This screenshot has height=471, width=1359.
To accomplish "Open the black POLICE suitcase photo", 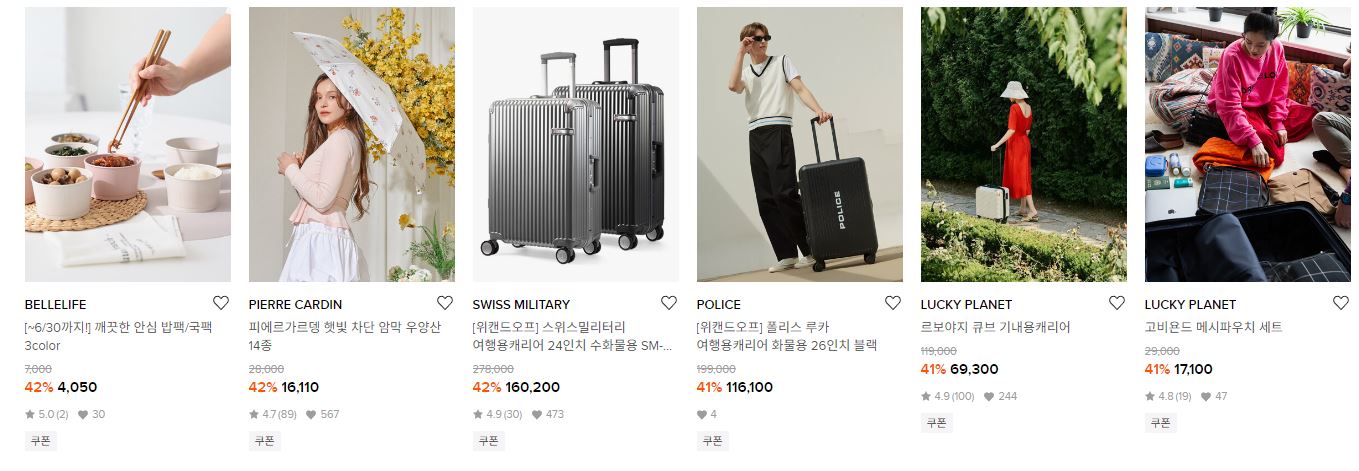I will click(800, 145).
